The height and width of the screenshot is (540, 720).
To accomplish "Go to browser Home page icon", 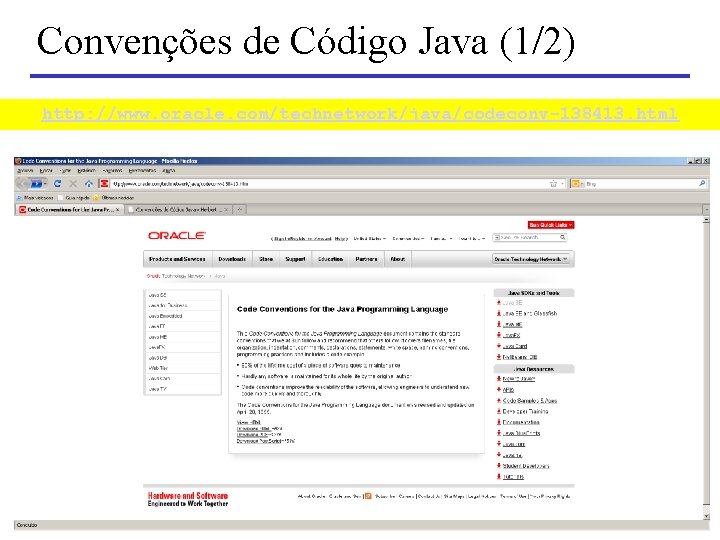I will (89, 184).
